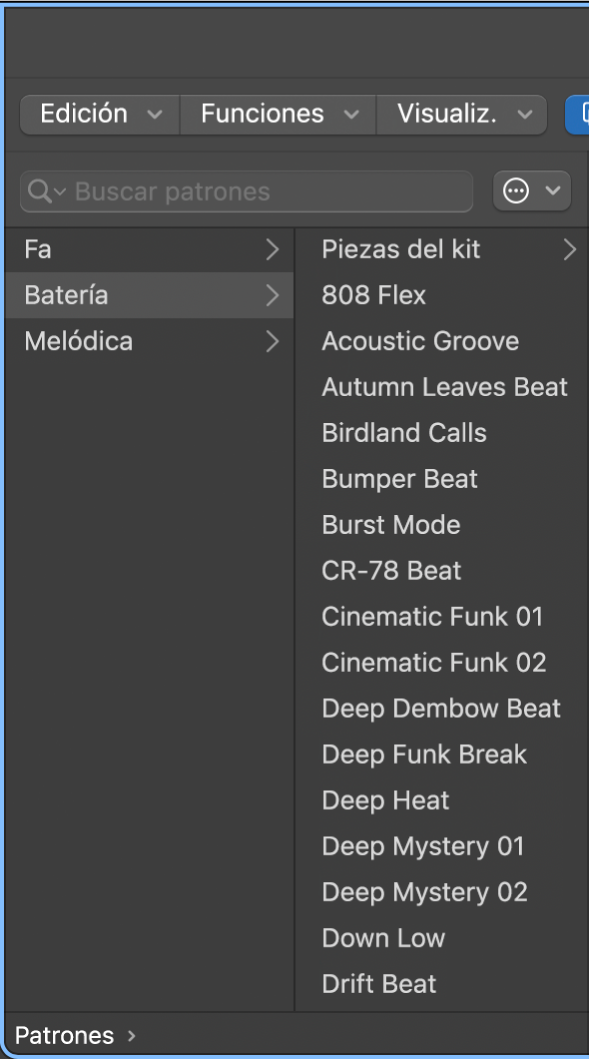This screenshot has height=1059, width=591.
Task: Select the Autumn Leaves Beat pattern
Action: [444, 387]
